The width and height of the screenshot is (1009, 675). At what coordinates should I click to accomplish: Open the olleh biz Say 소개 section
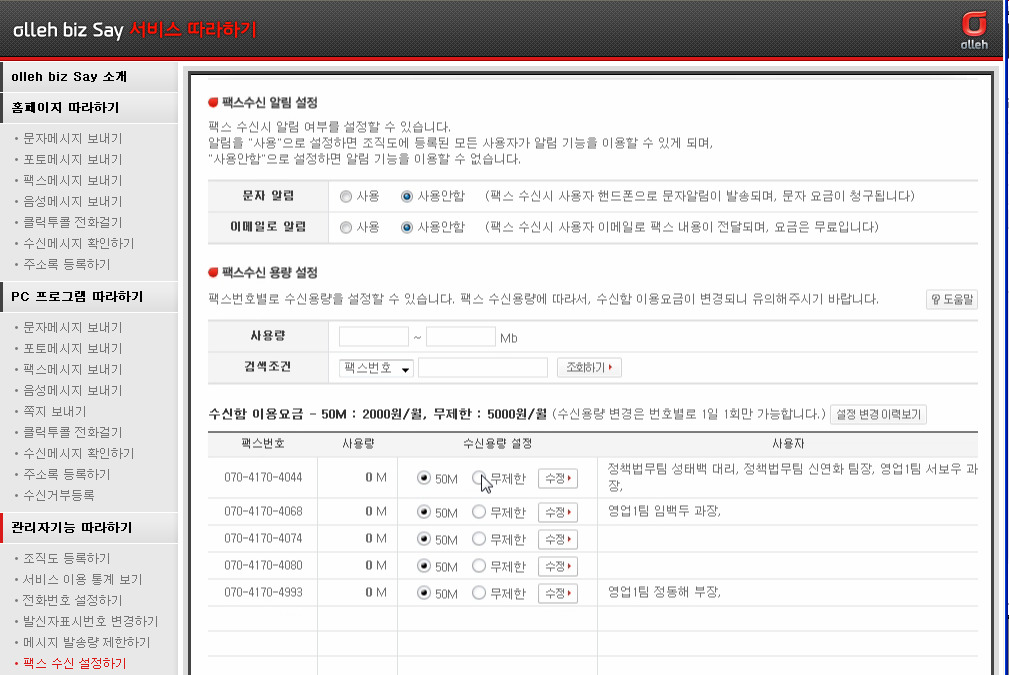tap(89, 77)
